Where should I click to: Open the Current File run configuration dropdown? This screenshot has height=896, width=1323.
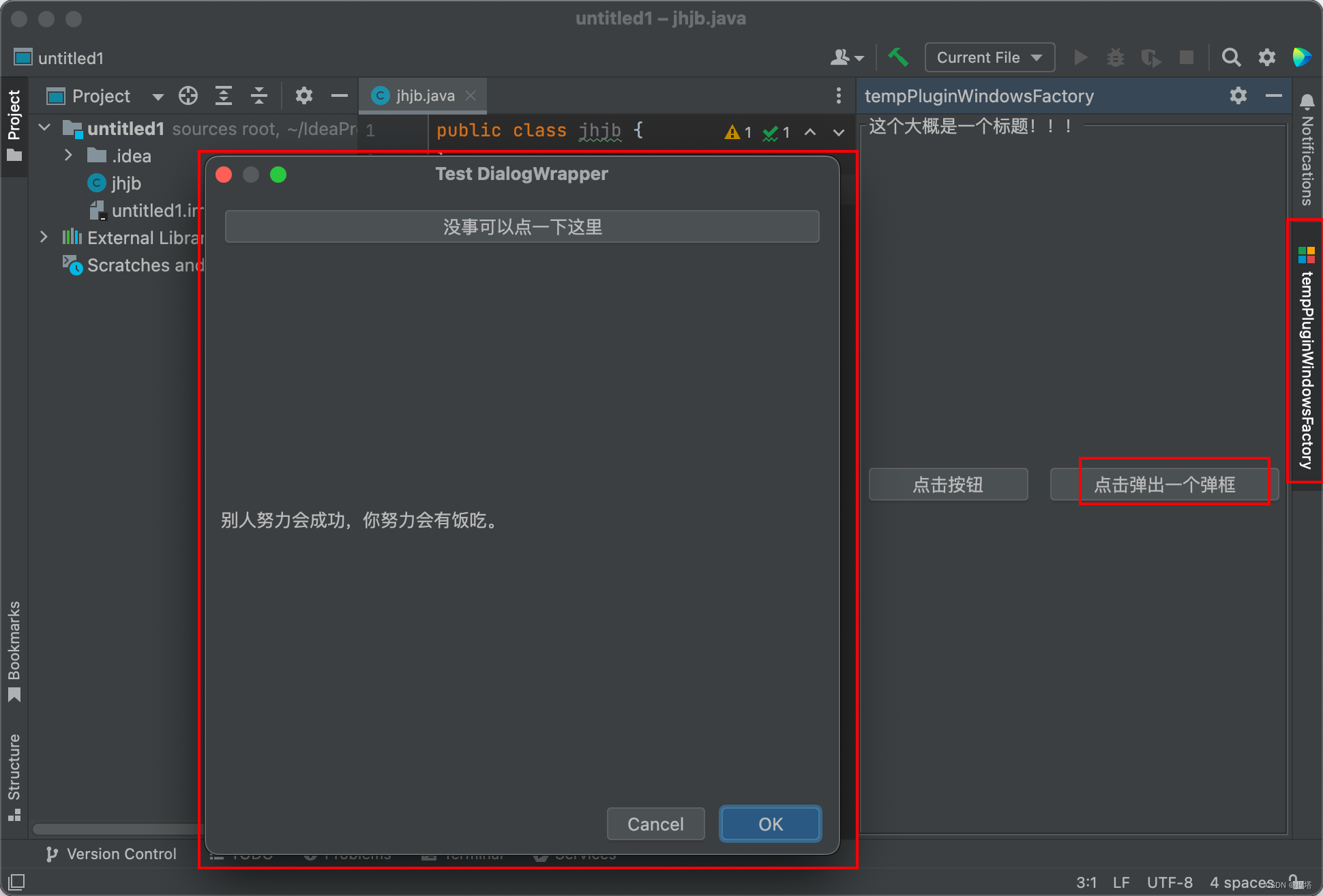[x=990, y=57]
